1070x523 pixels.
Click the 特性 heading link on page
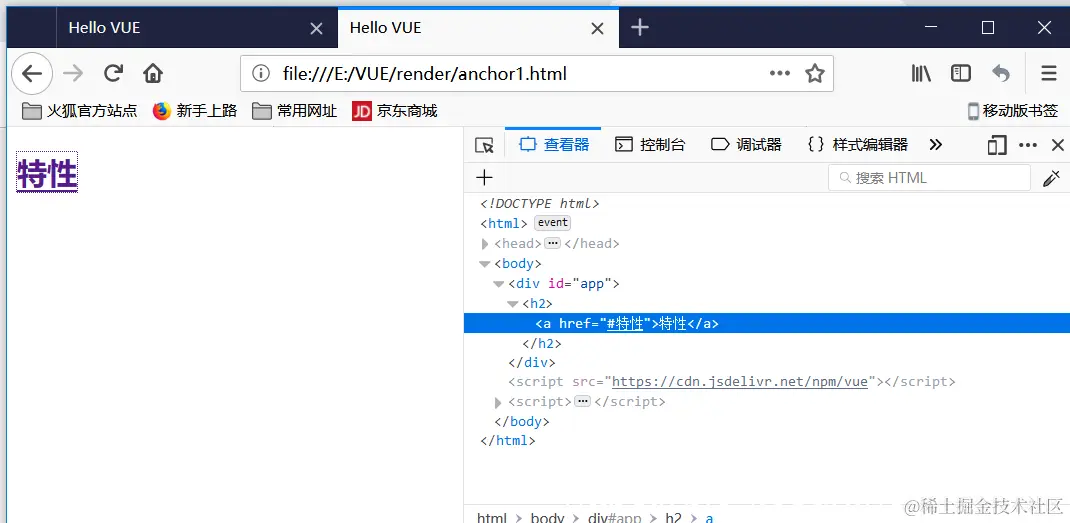pos(47,173)
